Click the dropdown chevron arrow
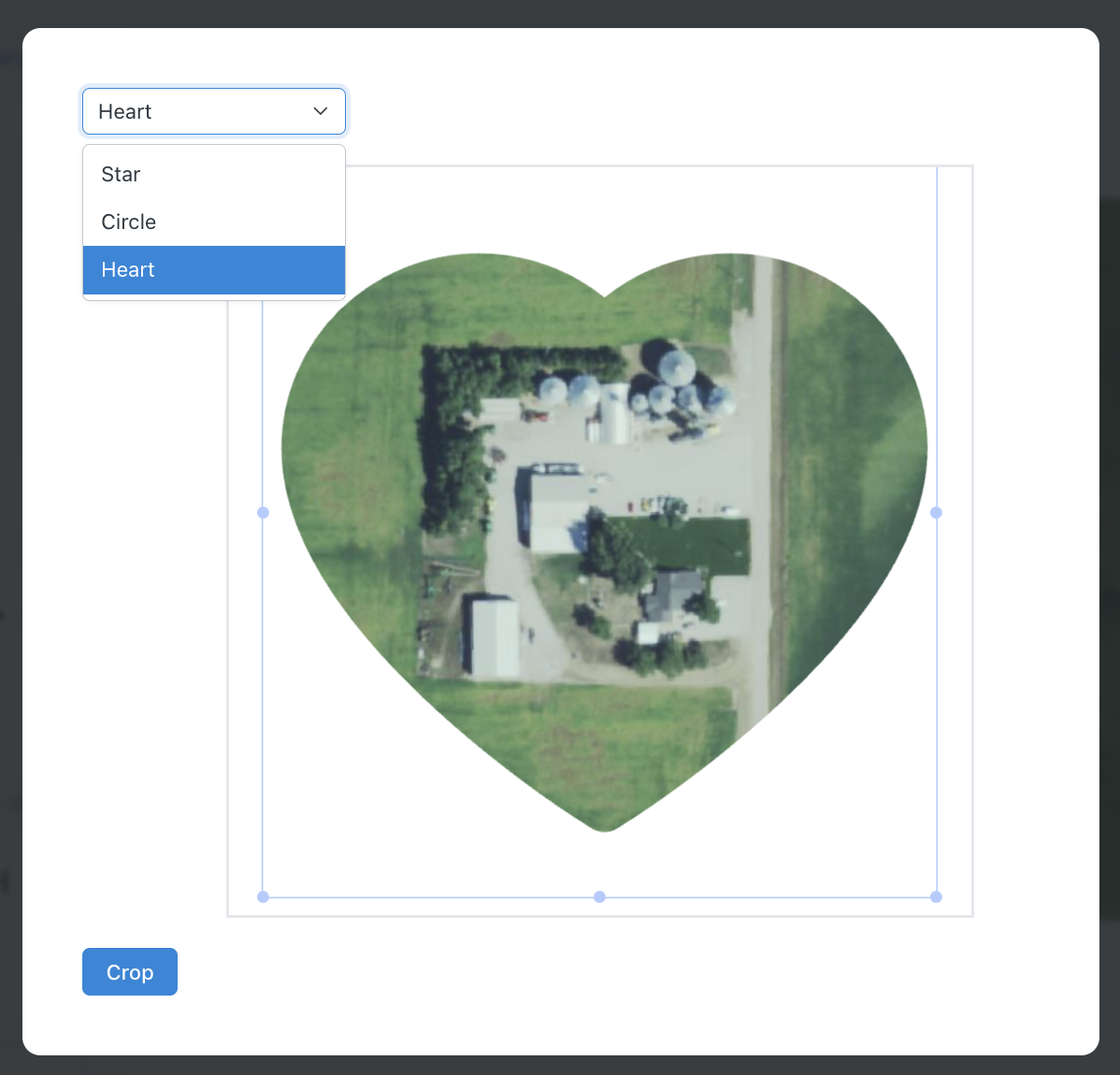The width and height of the screenshot is (1120, 1075). pyautogui.click(x=321, y=111)
